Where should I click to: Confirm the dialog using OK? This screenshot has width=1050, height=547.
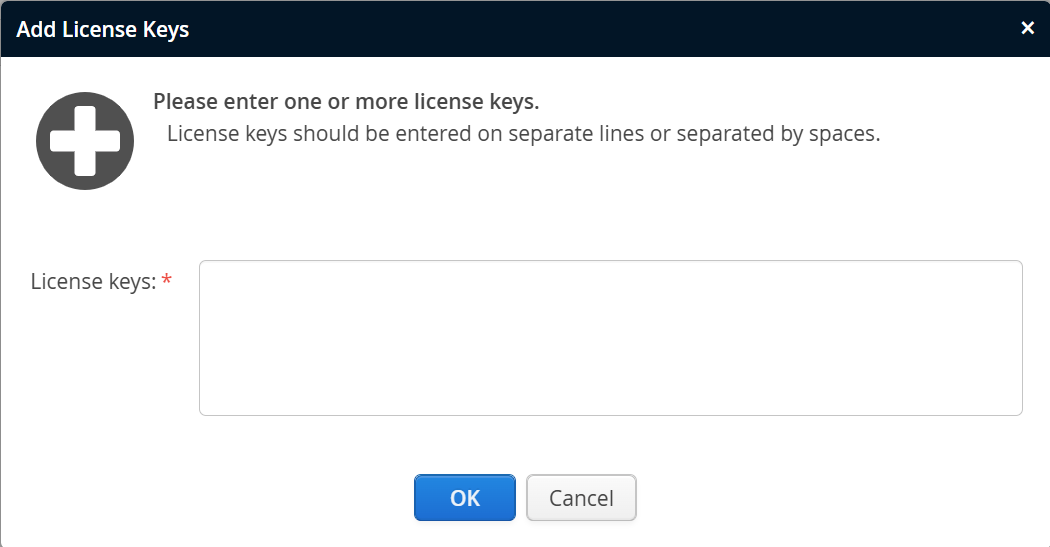tap(465, 498)
